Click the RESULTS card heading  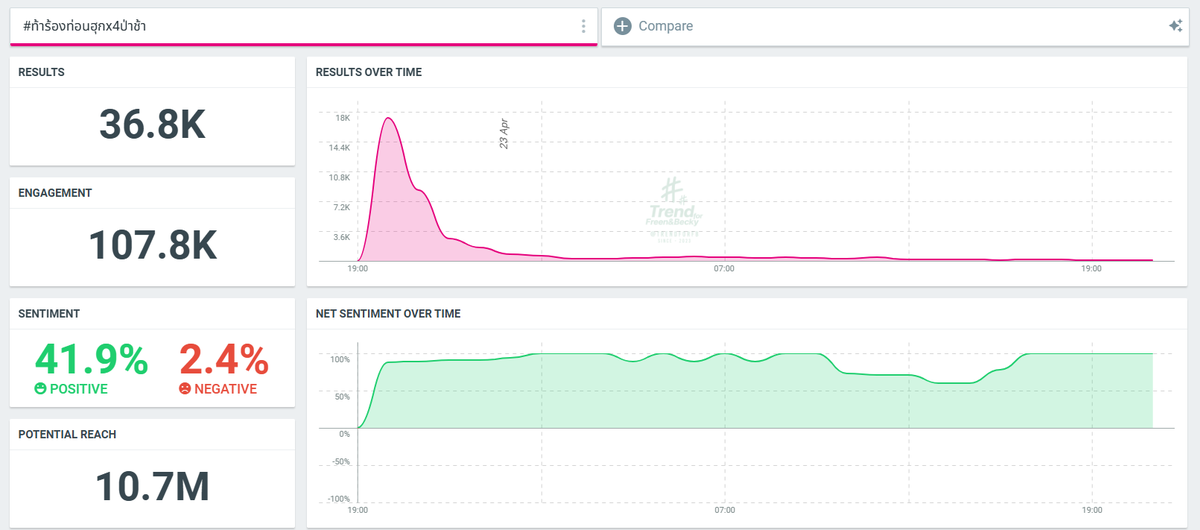click(x=41, y=72)
